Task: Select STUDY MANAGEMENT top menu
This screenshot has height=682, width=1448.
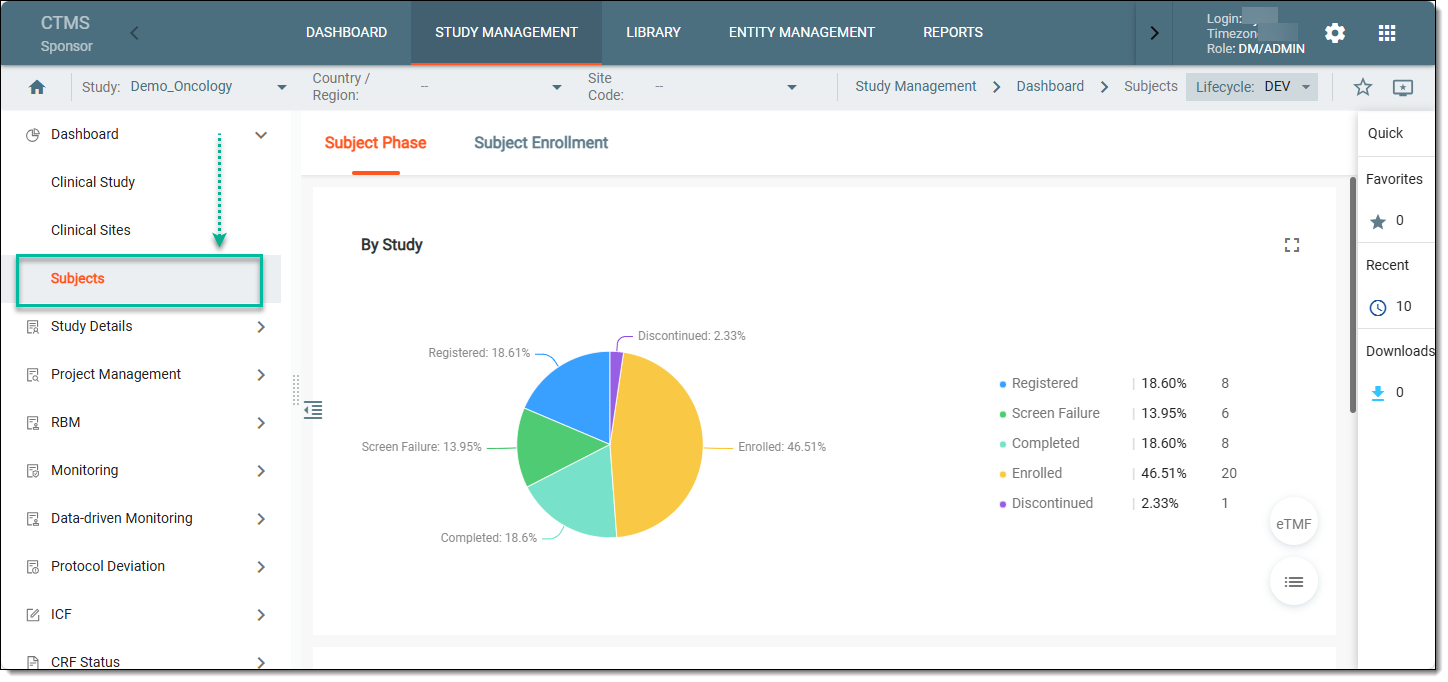Action: click(506, 33)
